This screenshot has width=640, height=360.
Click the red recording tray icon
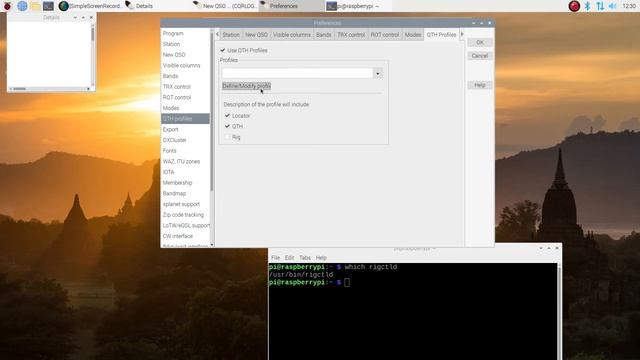574,6
